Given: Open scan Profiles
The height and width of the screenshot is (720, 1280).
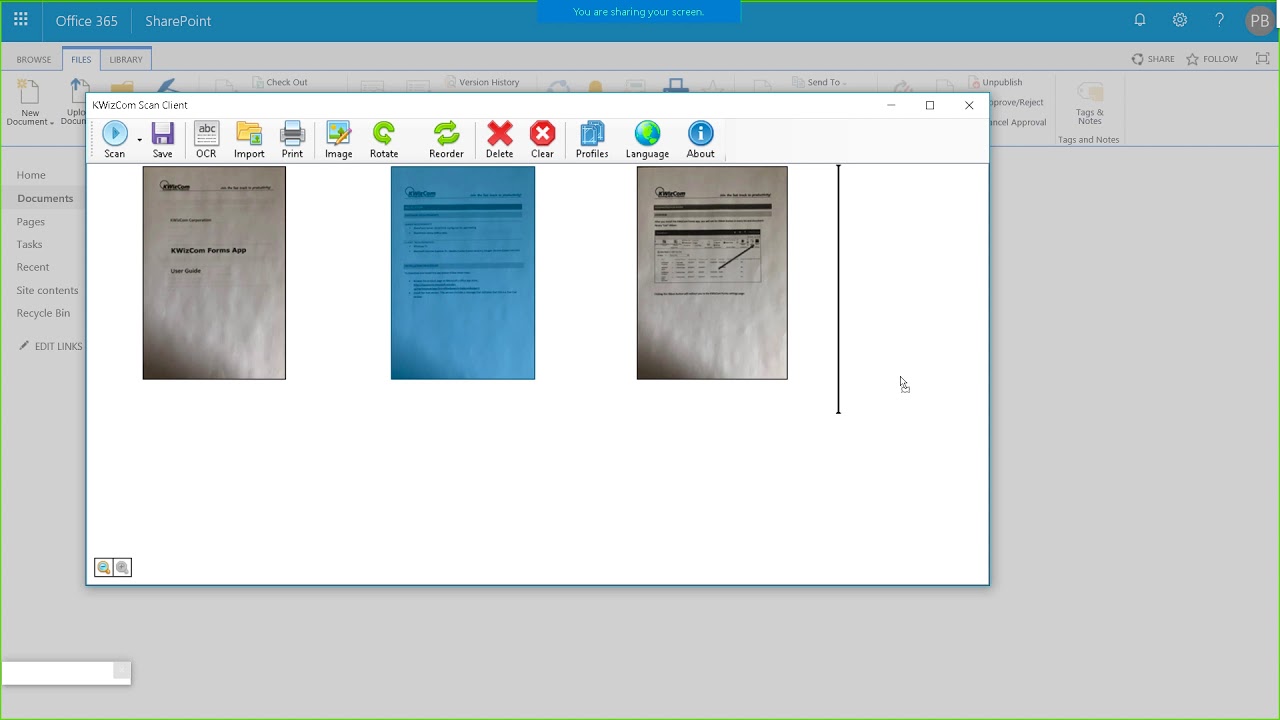Looking at the screenshot, I should 592,140.
